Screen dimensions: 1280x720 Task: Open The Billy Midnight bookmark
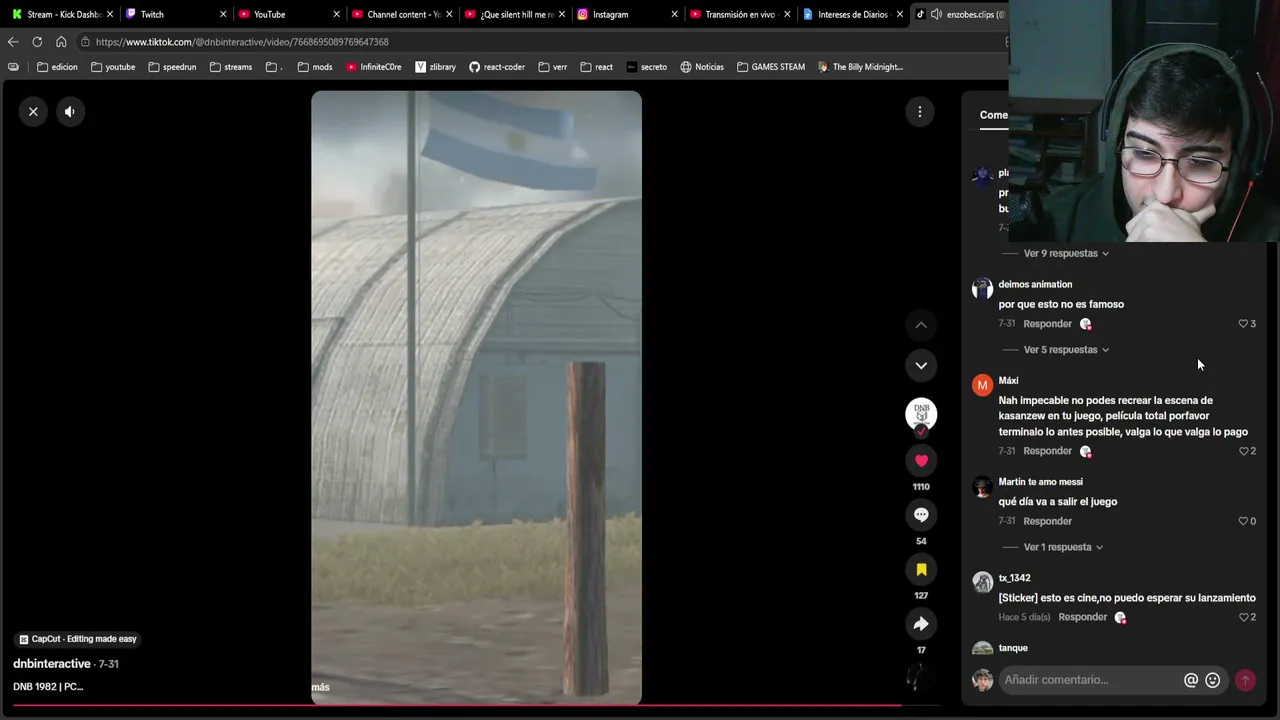pos(860,67)
